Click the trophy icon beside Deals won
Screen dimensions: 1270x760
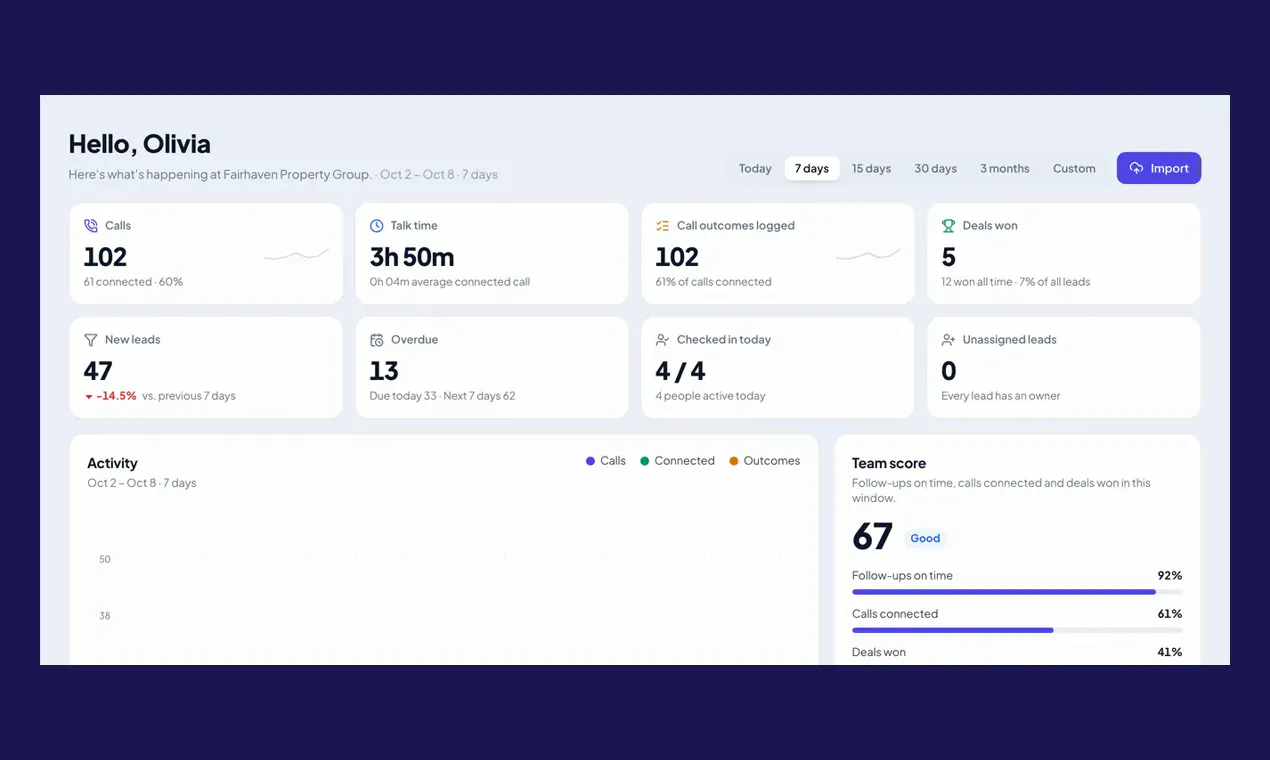pyautogui.click(x=949, y=226)
